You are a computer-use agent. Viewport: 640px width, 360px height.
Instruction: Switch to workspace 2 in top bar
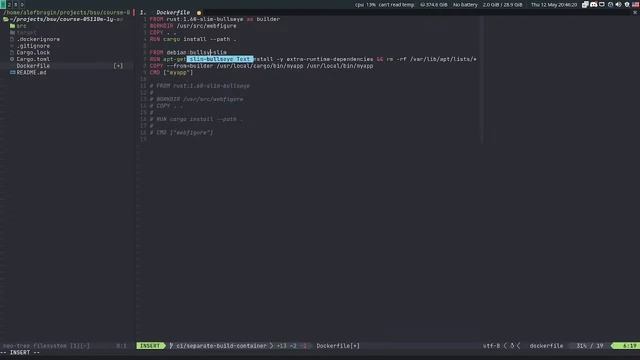tap(9, 4)
